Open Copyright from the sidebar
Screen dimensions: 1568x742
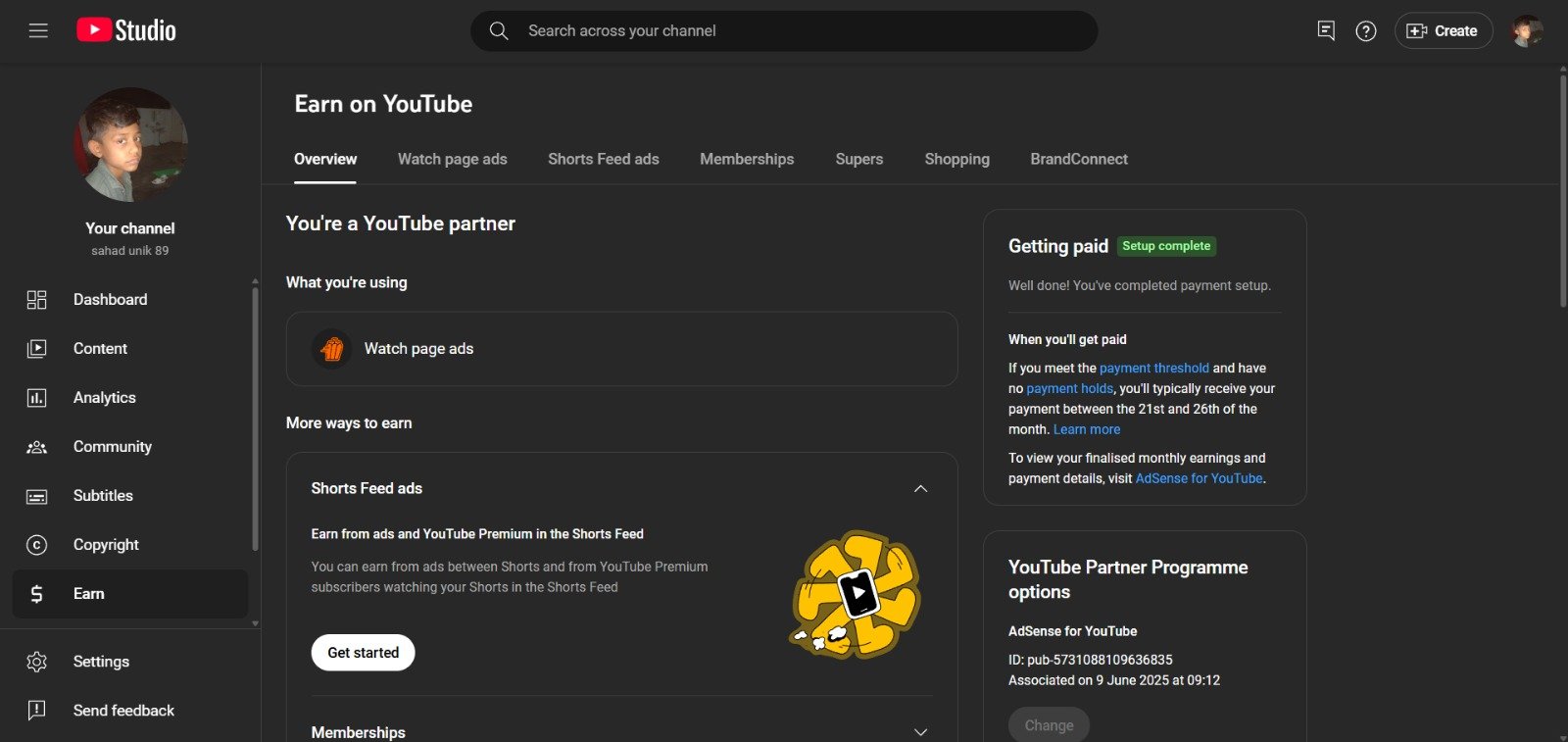pyautogui.click(x=130, y=544)
